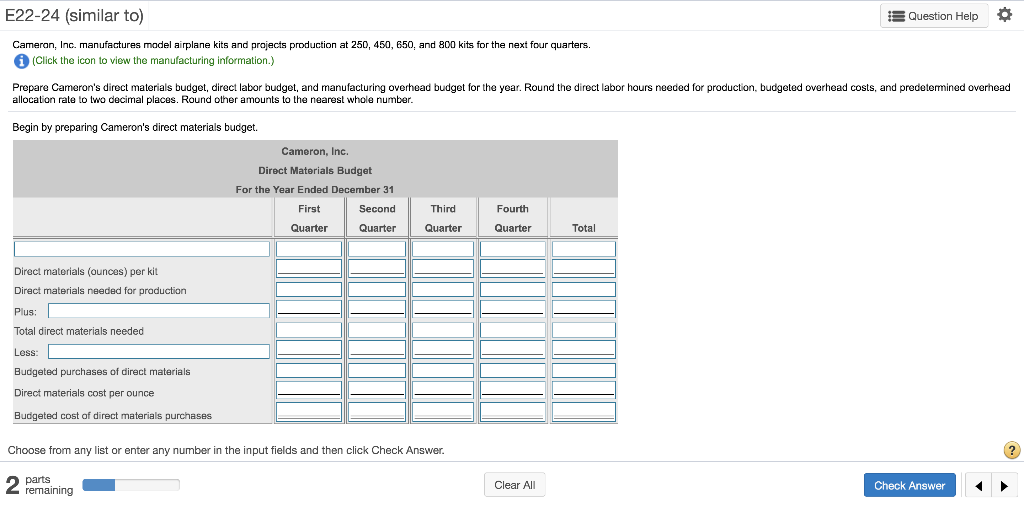Click Fourth Quarter cell in the top row
Viewport: 1024px width, 508px height.
(x=513, y=249)
